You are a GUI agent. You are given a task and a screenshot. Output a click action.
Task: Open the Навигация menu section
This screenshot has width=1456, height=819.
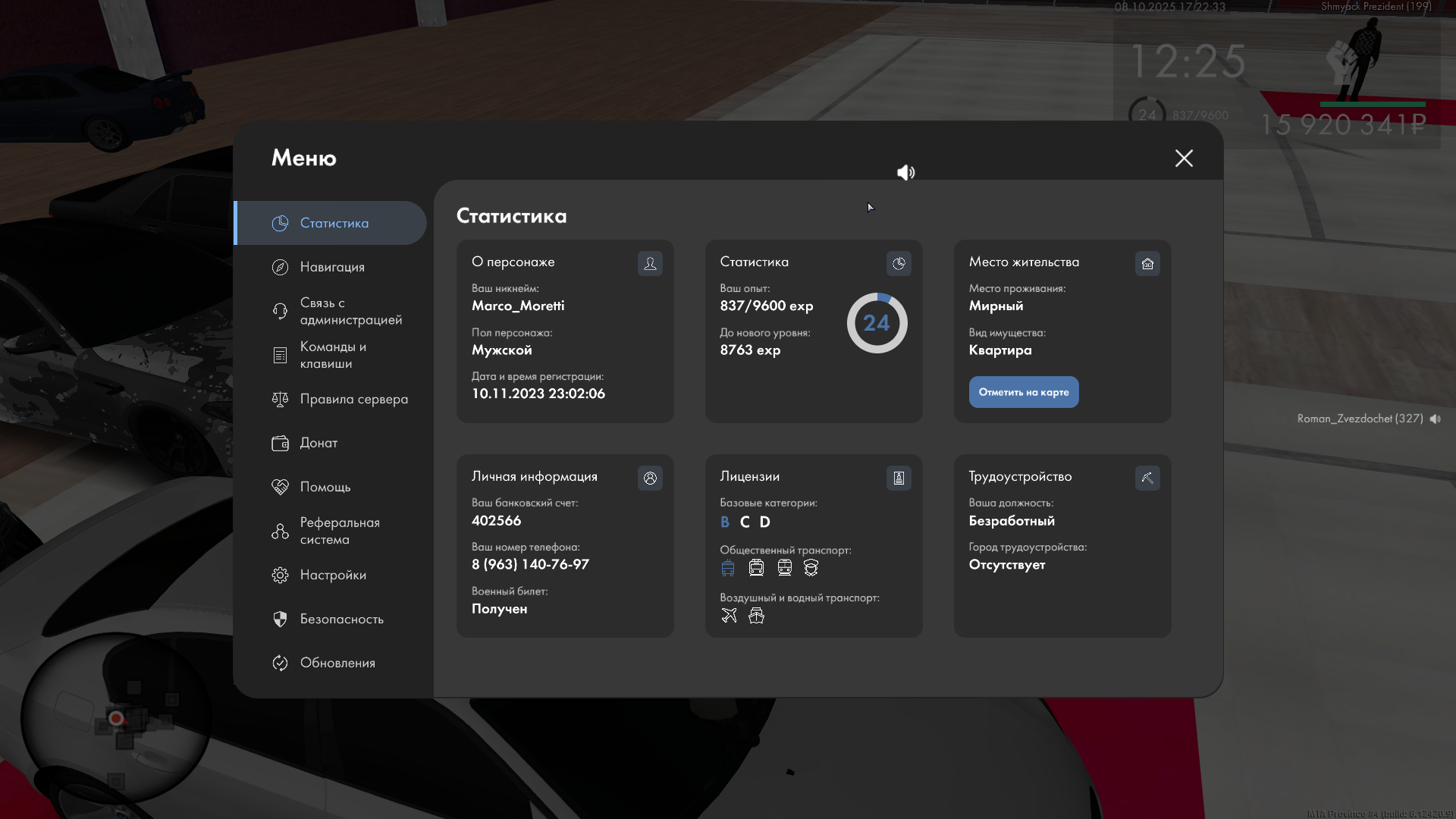point(332,267)
